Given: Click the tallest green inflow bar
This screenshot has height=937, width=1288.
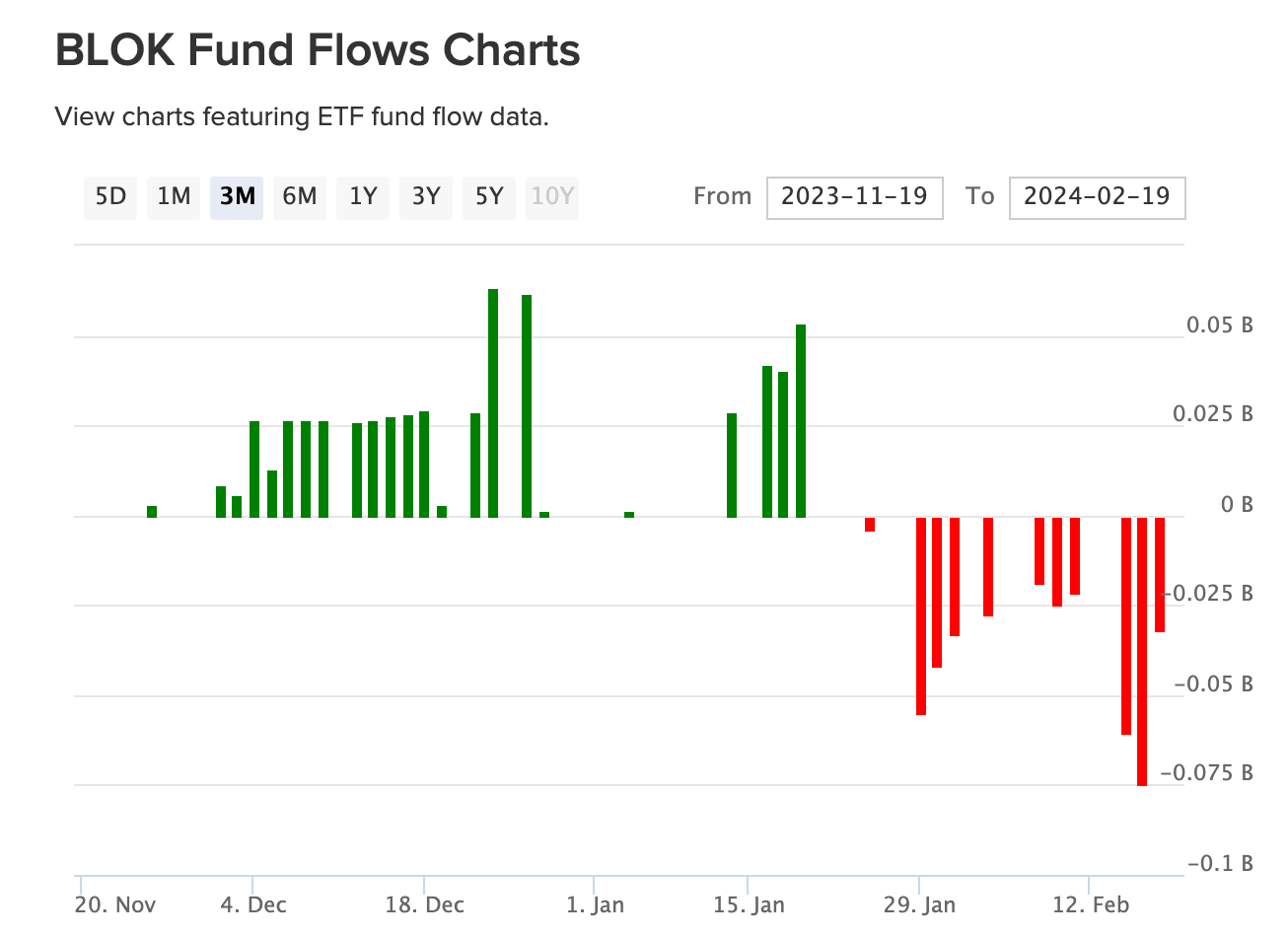Looking at the screenshot, I should [493, 402].
